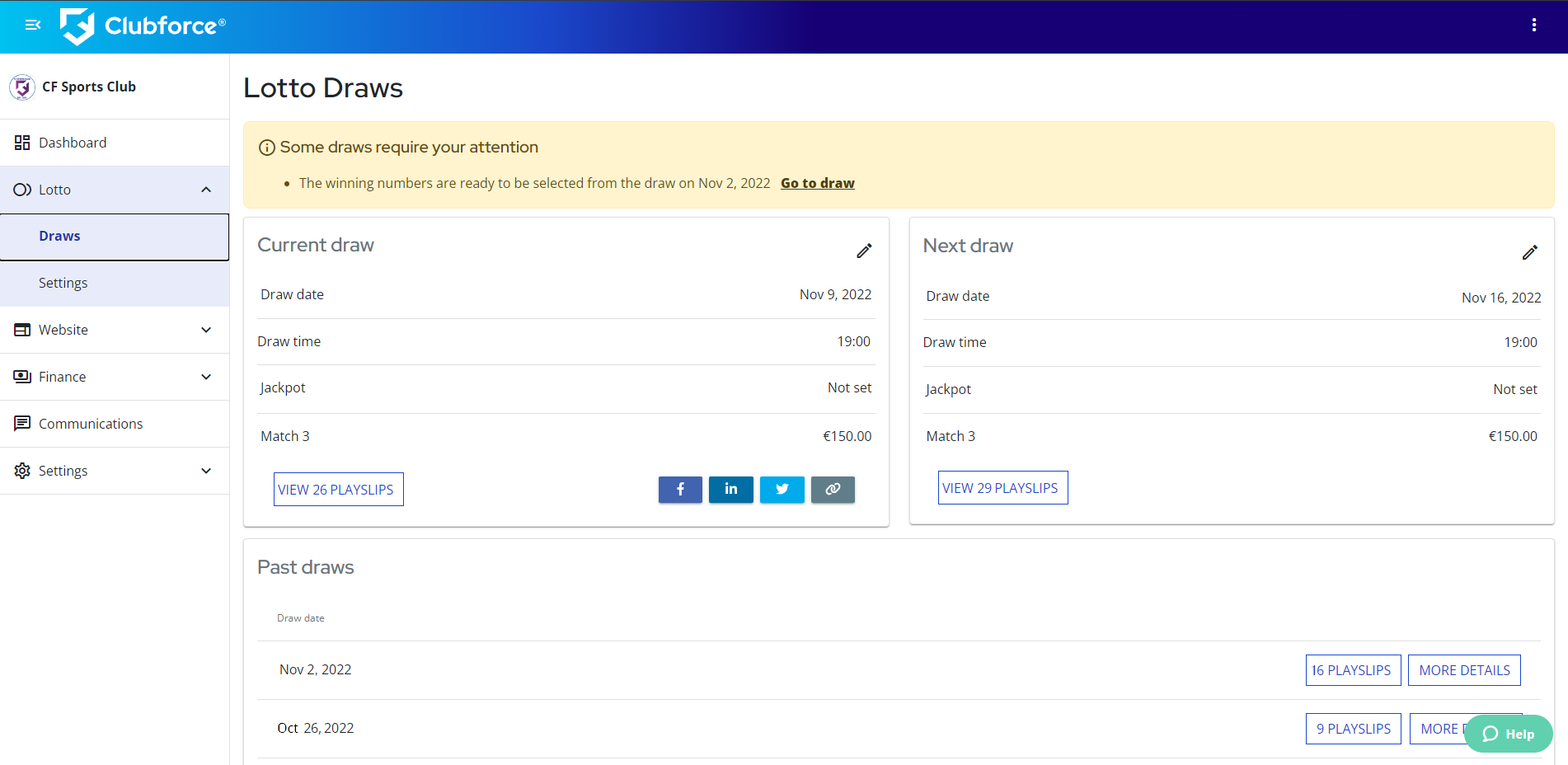1568x765 pixels.
Task: Edit the Next draw with pencil icon
Action: tap(1529, 252)
